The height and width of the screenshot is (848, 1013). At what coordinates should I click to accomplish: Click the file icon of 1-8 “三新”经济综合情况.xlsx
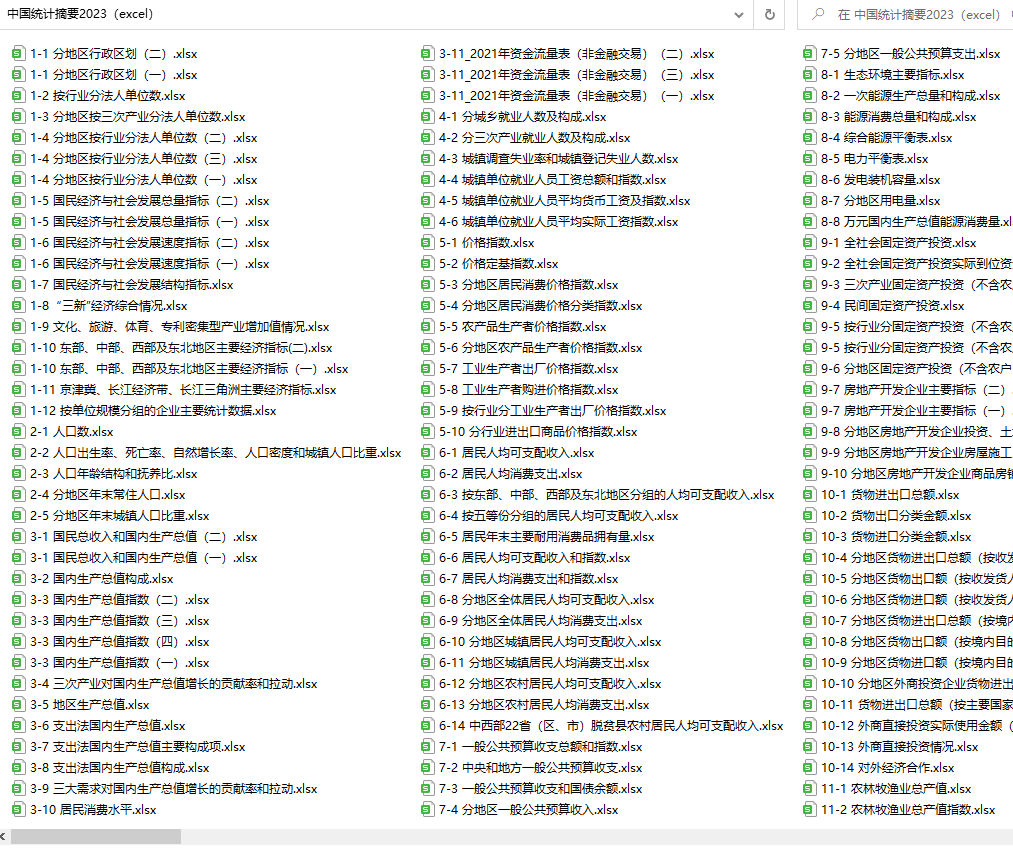coord(19,305)
